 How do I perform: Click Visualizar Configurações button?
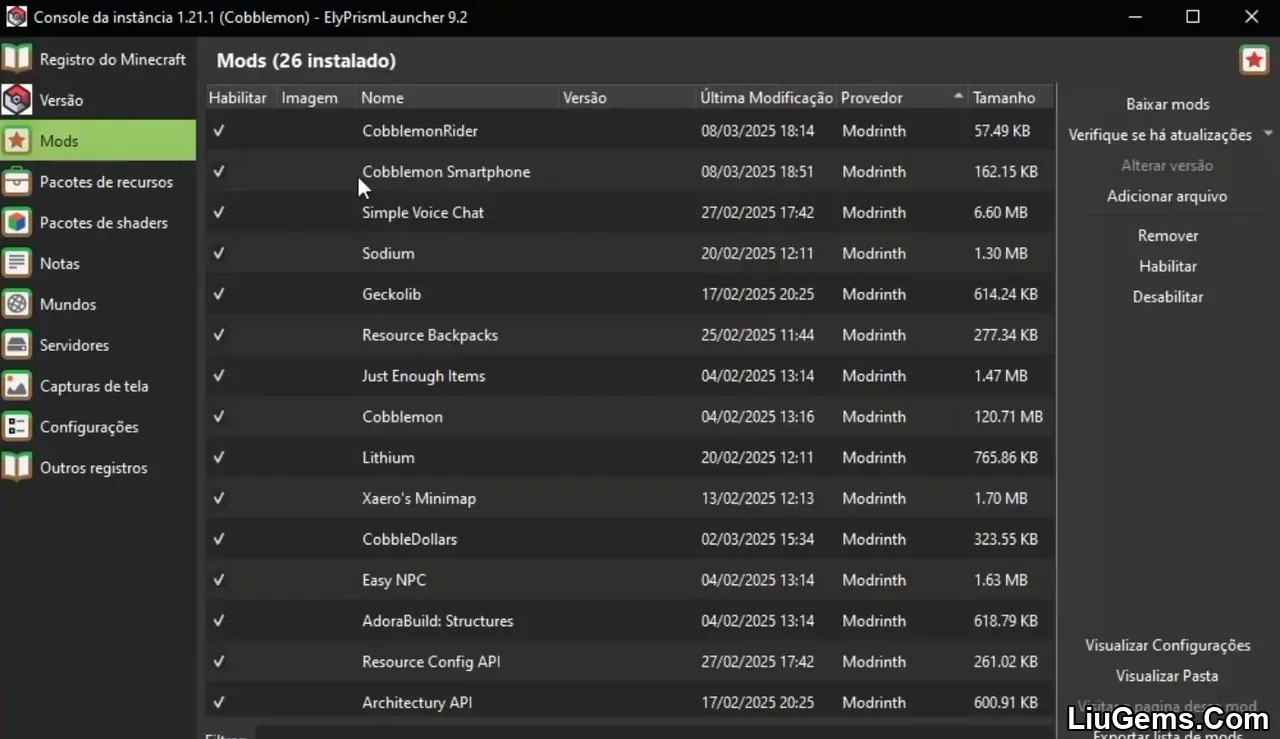coord(1167,645)
